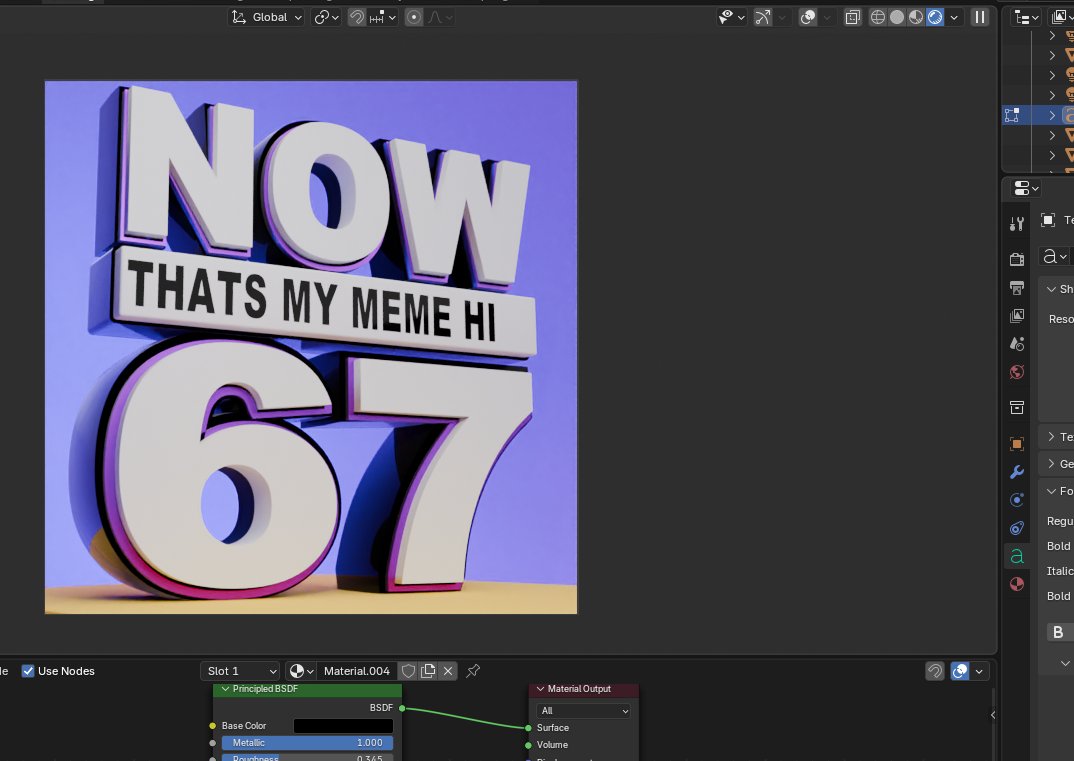Expand the highlighted text object in Outliner
Image resolution: width=1074 pixels, height=761 pixels.
click(x=1052, y=115)
